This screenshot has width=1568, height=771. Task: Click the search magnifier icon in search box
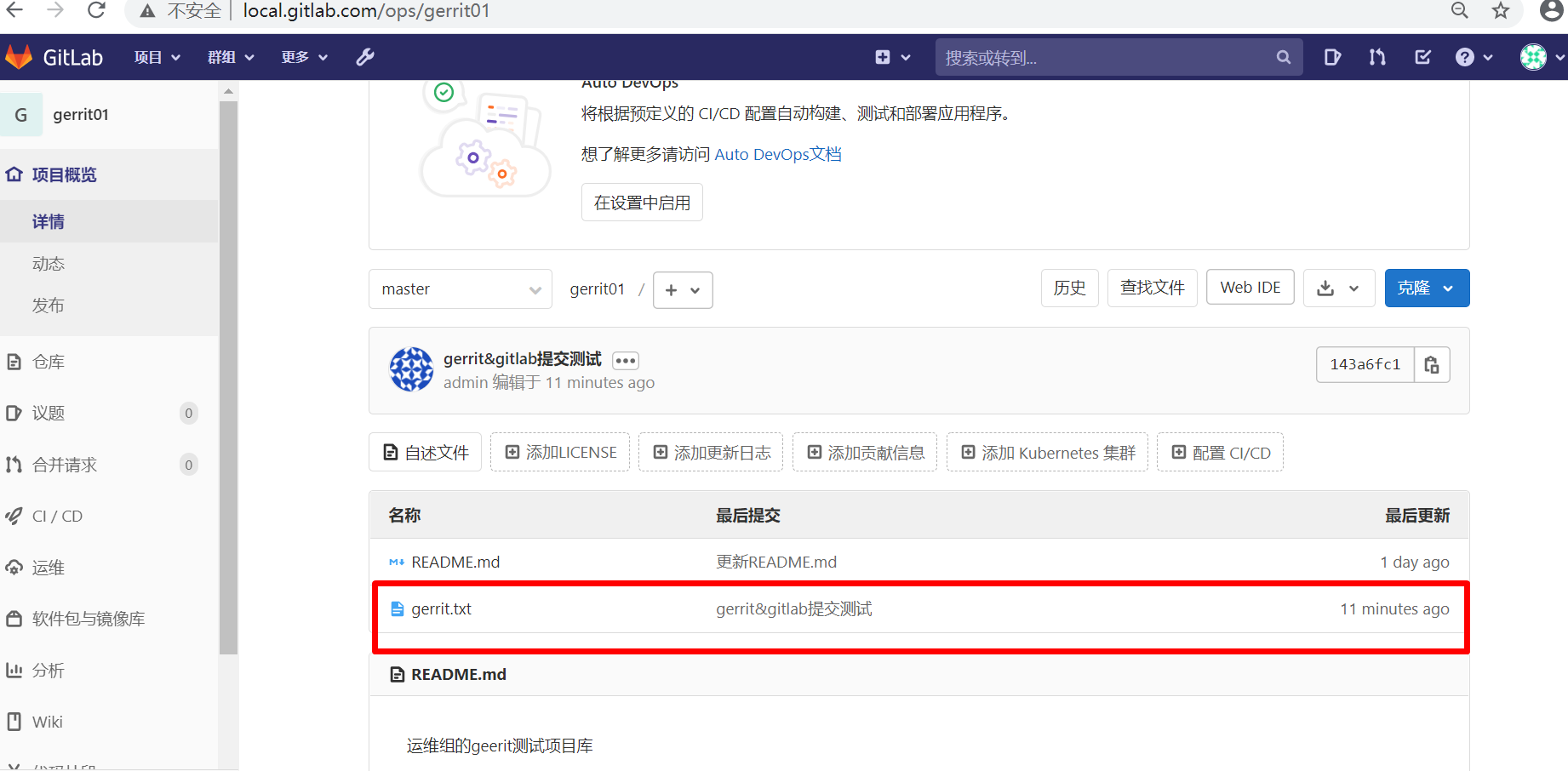(1284, 57)
